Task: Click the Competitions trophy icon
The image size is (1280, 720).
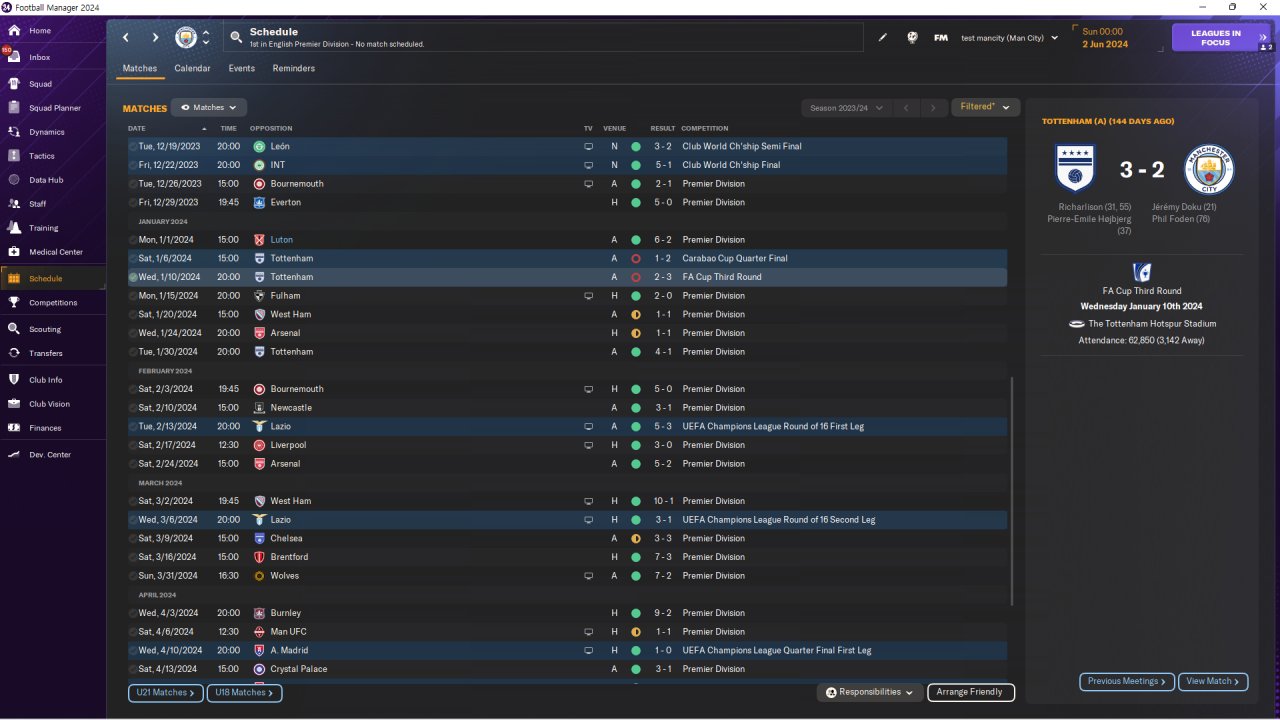Action: [14, 303]
